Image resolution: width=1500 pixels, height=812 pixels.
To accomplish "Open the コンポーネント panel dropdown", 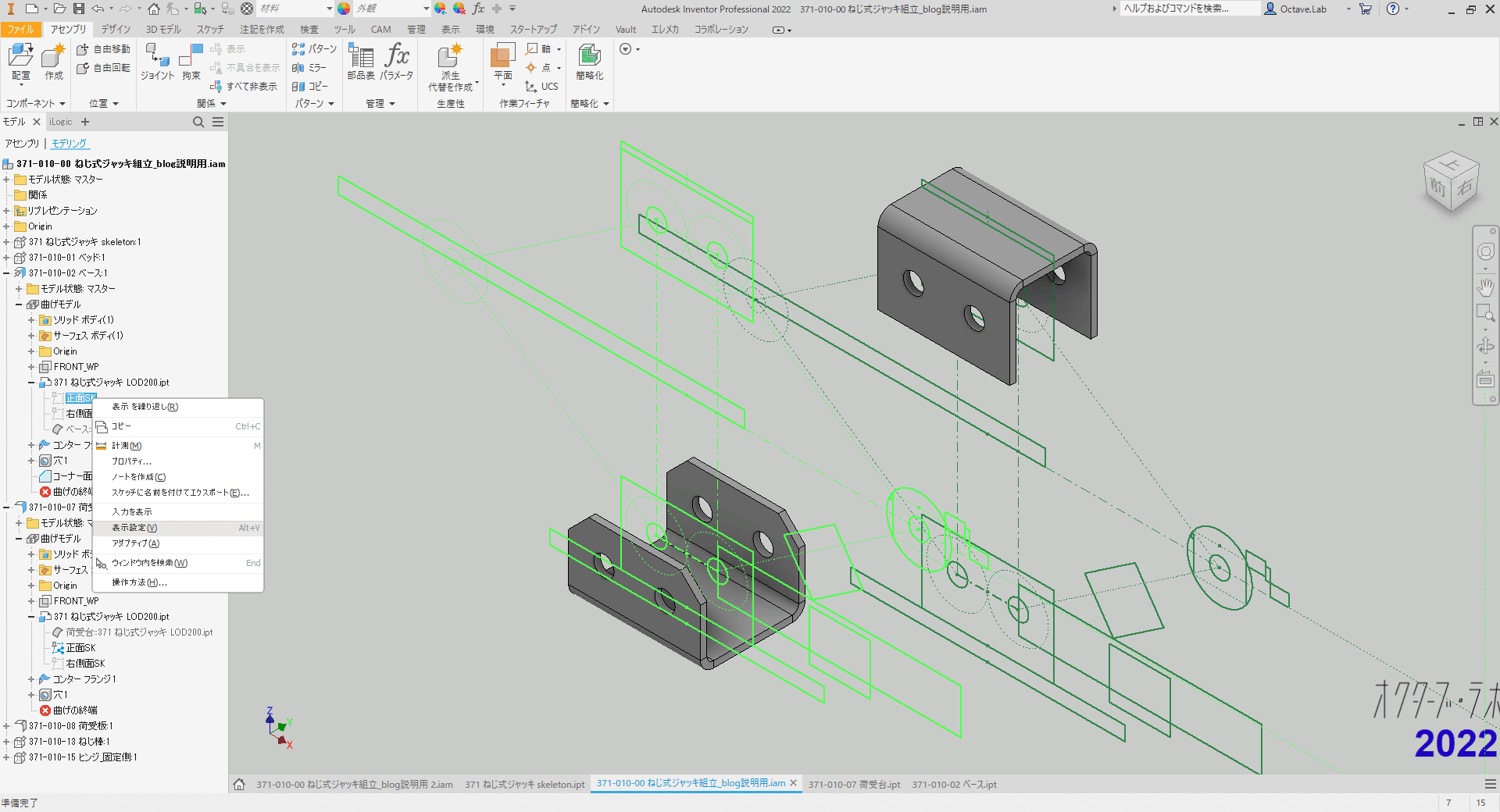I will pyautogui.click(x=36, y=103).
